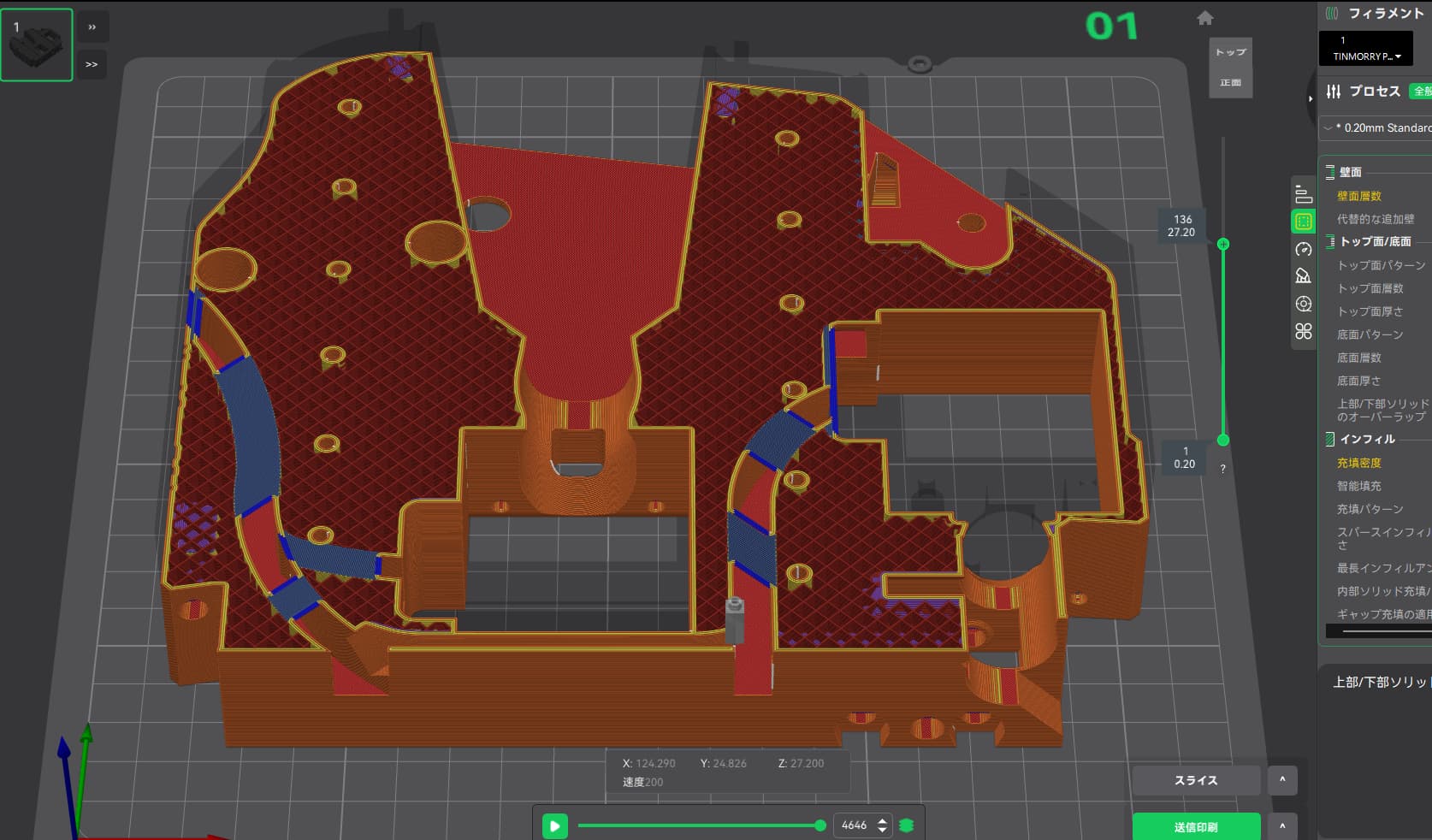Click the green 送信印刷 button
Screen dimensions: 1432x840
[x=1196, y=826]
